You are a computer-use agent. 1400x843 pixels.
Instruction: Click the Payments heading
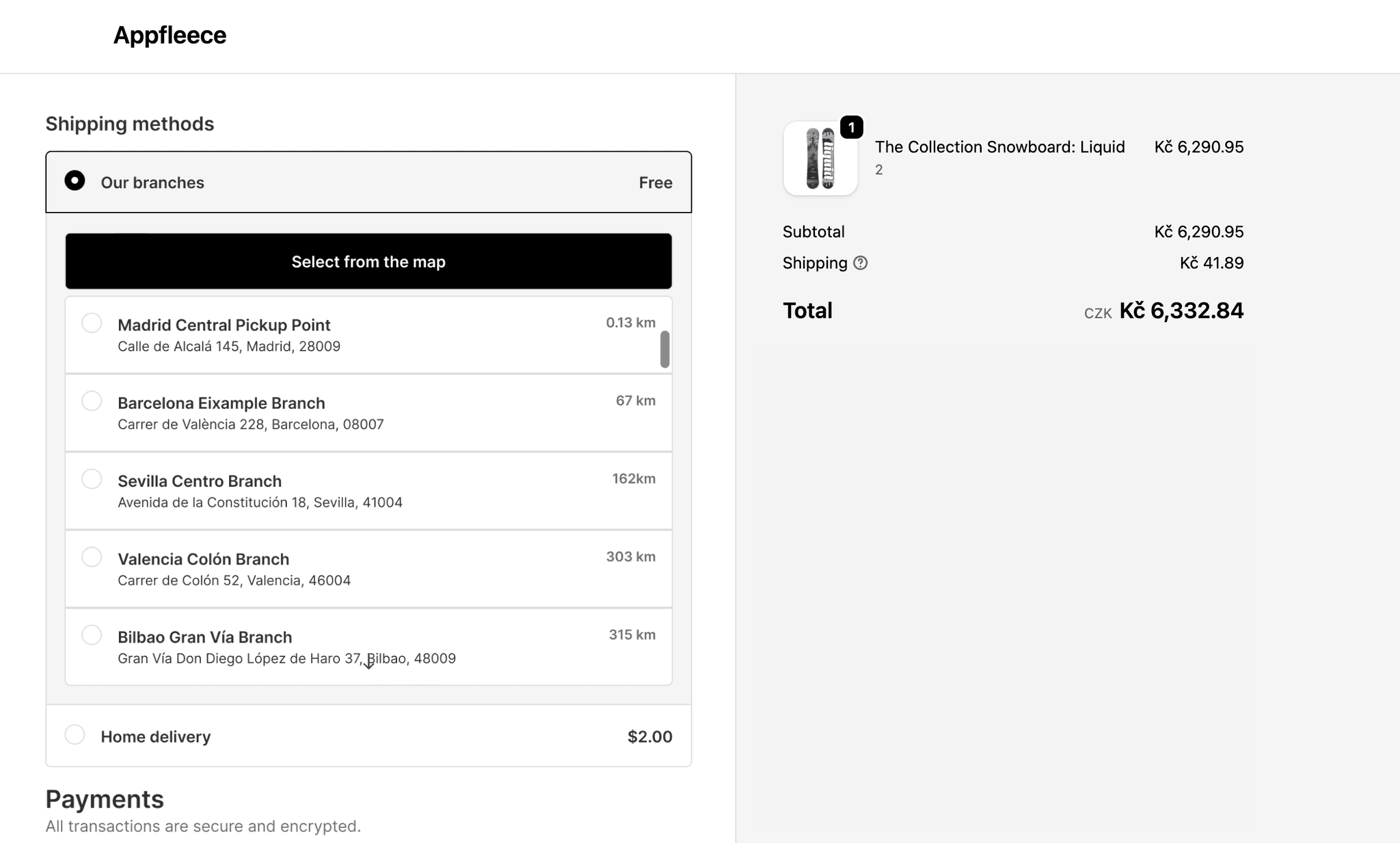point(105,799)
